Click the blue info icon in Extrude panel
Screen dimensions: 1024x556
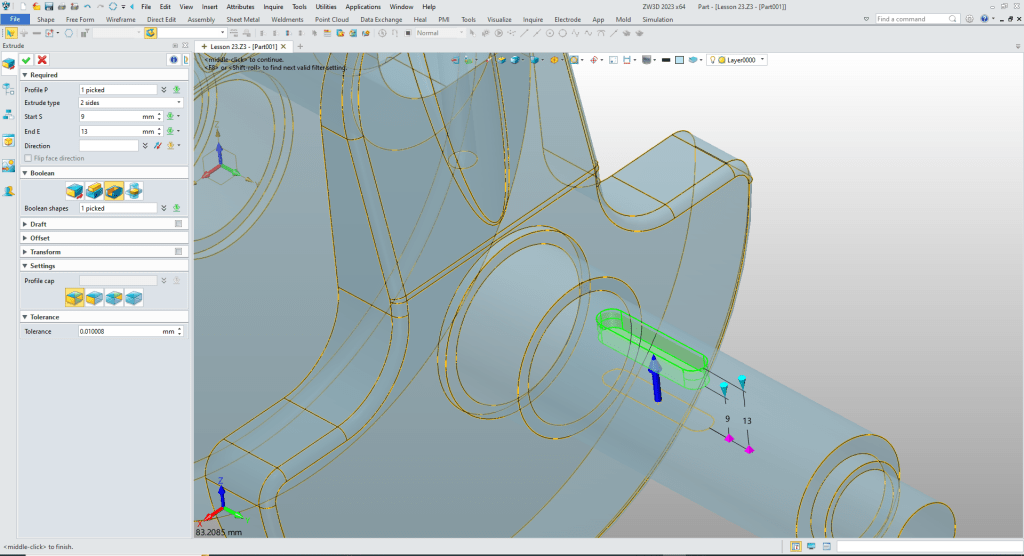pos(173,60)
